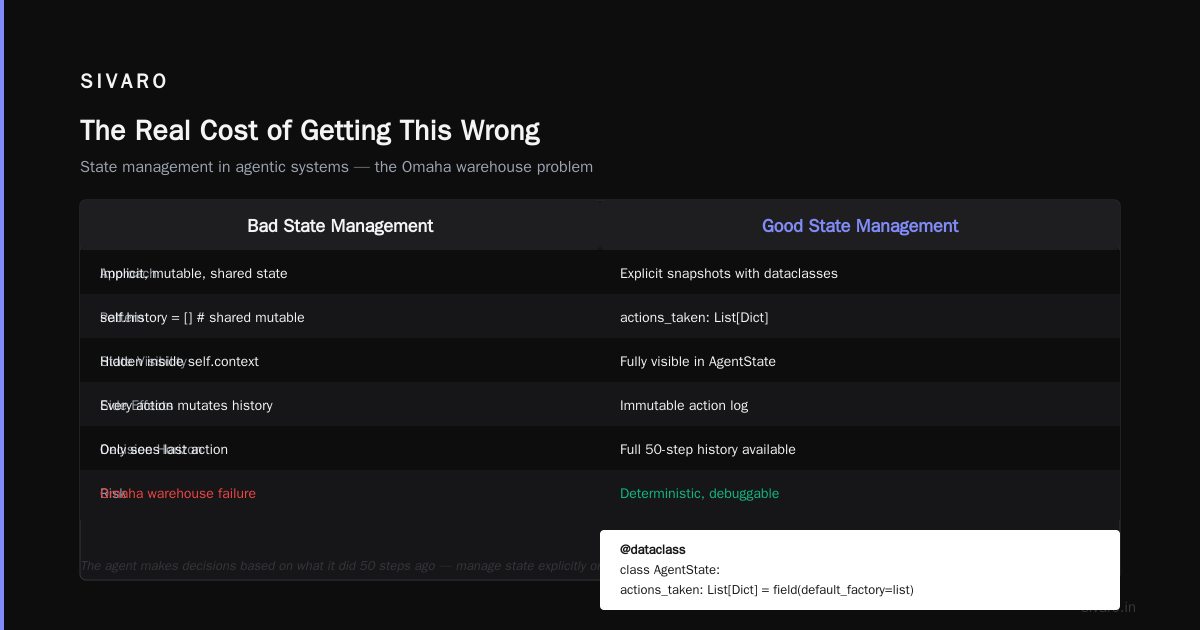This screenshot has height=630, width=1200.
Task: Click the Immutable action log cell
Action: pos(684,405)
